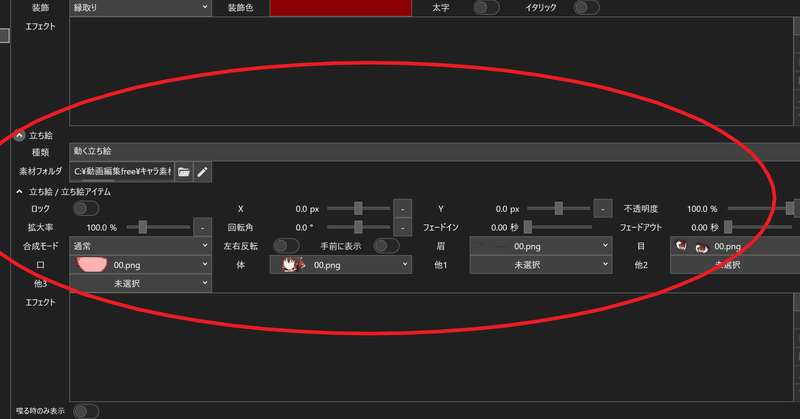
Task: Click the pencil edit icon beside 素材フォルダ
Action: (203, 172)
